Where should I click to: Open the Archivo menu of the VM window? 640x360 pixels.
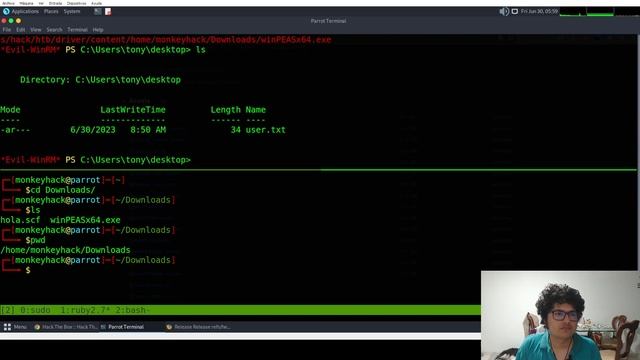pyautogui.click(x=8, y=3)
